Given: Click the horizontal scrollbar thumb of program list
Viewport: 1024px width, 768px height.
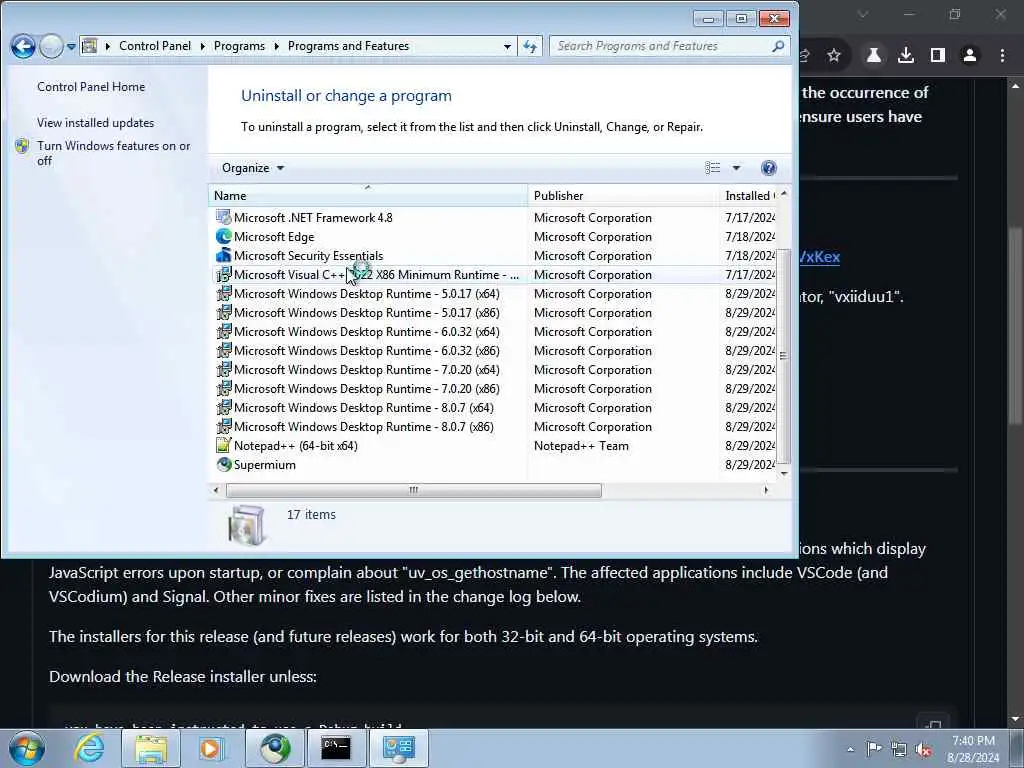Looking at the screenshot, I should tap(413, 490).
